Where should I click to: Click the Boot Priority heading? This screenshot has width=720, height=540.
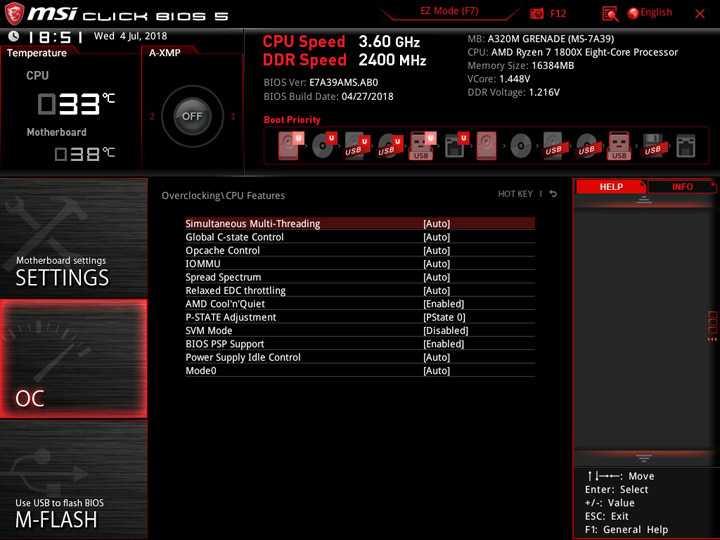(x=292, y=120)
